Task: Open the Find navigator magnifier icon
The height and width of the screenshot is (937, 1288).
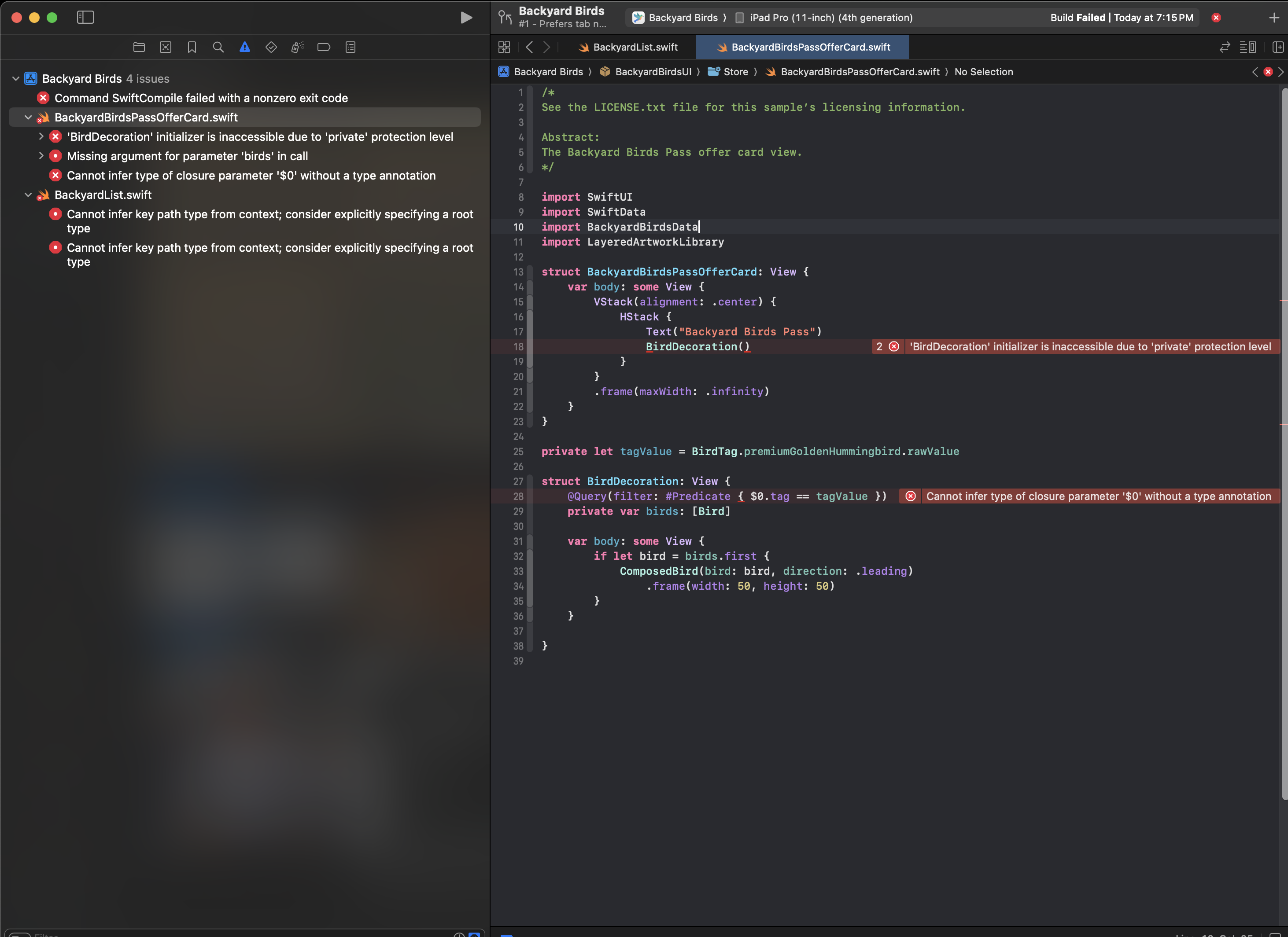Action: (218, 47)
